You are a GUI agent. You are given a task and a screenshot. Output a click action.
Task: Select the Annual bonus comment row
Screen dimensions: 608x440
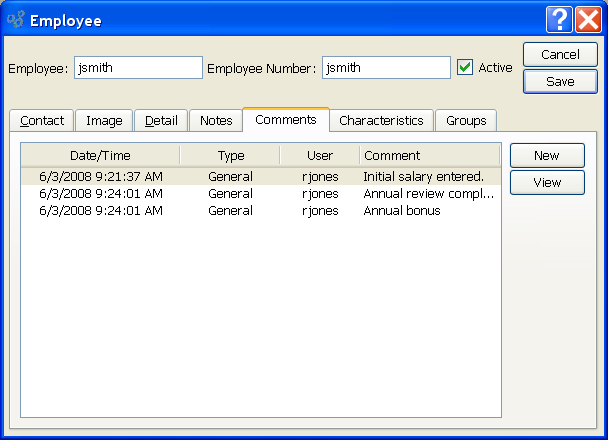tap(260, 211)
